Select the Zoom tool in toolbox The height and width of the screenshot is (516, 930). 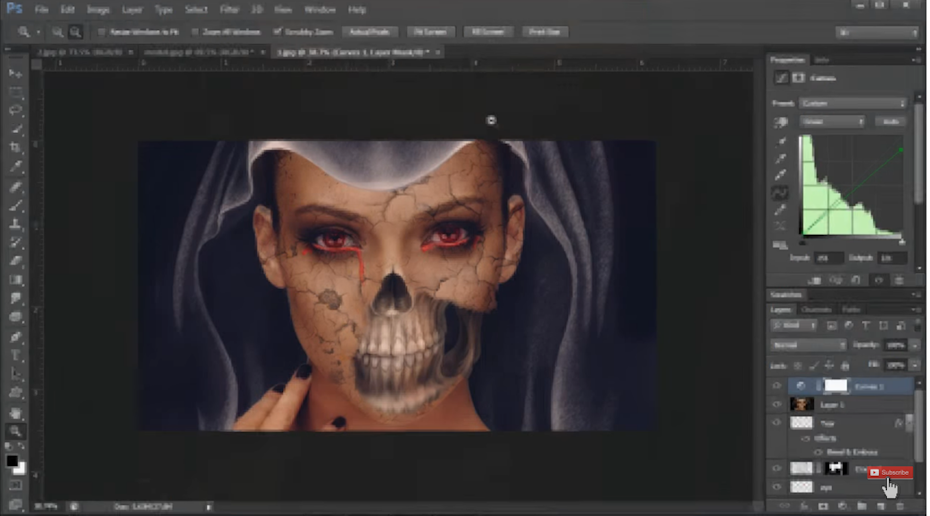coord(15,432)
